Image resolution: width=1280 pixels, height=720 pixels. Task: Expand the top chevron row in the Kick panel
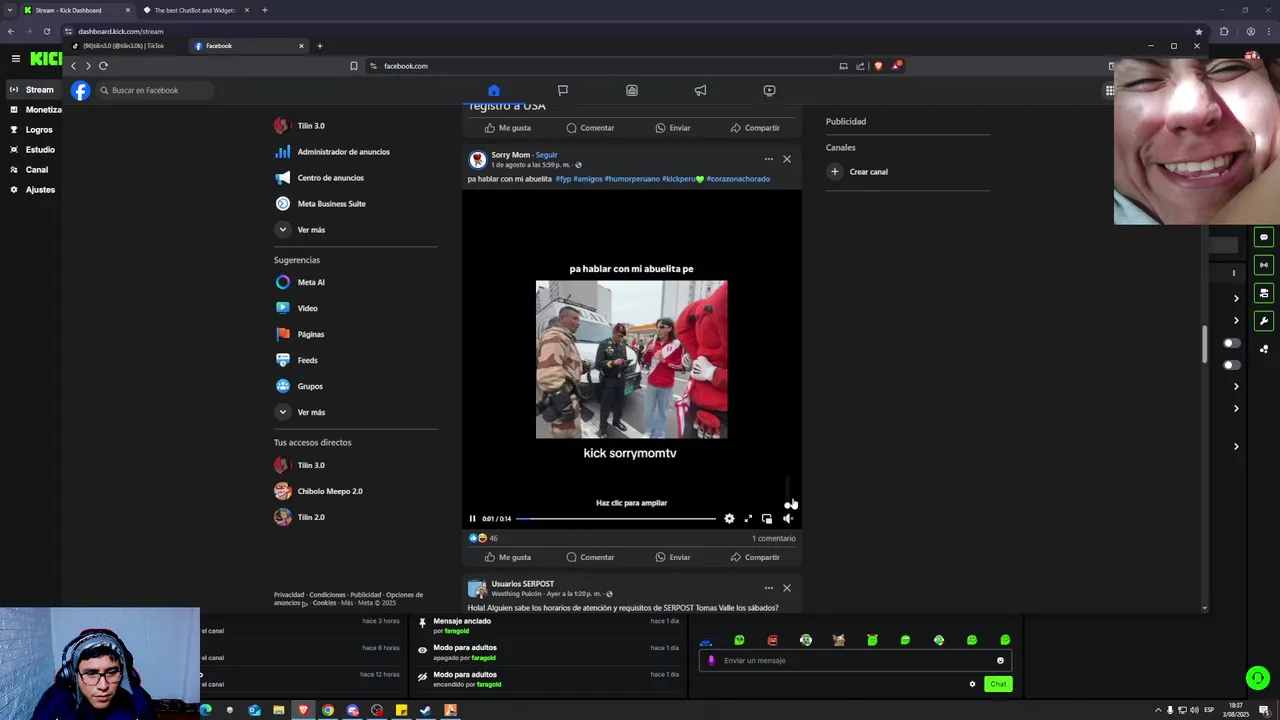(x=1236, y=298)
